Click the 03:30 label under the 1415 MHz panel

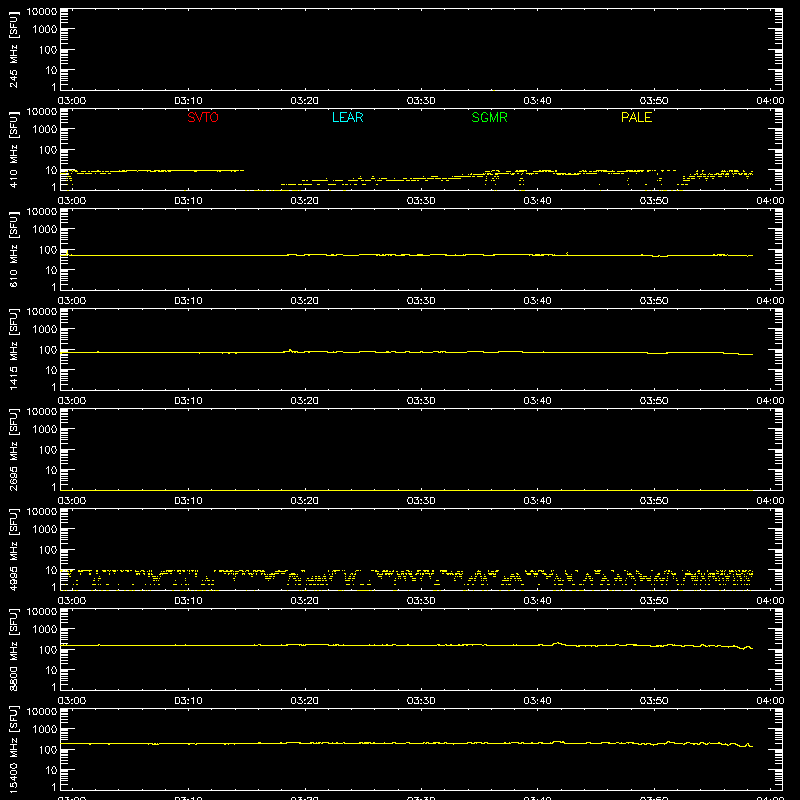click(x=421, y=401)
